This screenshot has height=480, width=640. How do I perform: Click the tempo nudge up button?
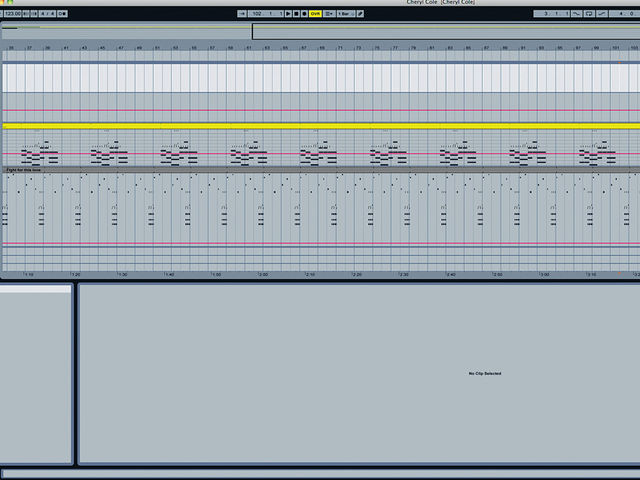34,13
